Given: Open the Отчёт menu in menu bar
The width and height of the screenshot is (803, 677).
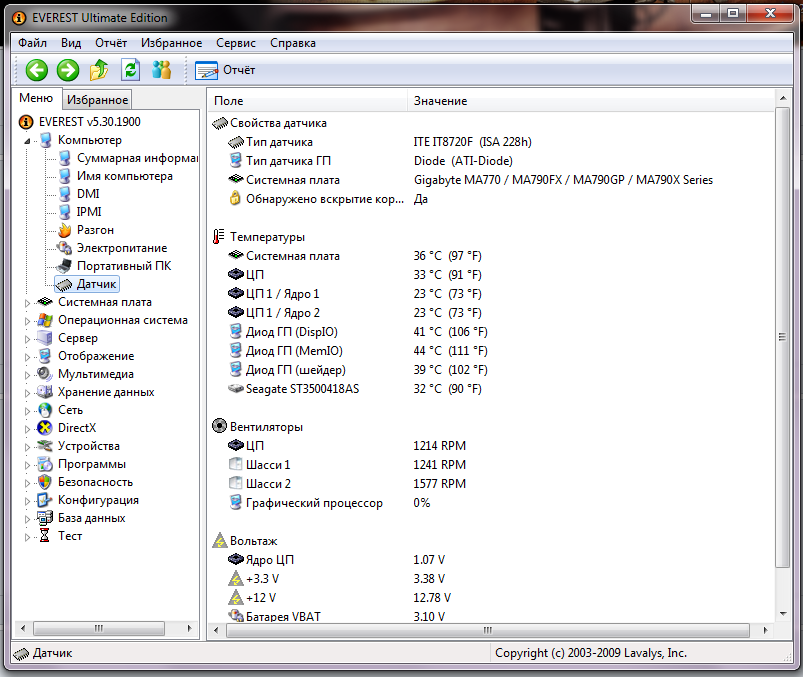Looking at the screenshot, I should [111, 43].
